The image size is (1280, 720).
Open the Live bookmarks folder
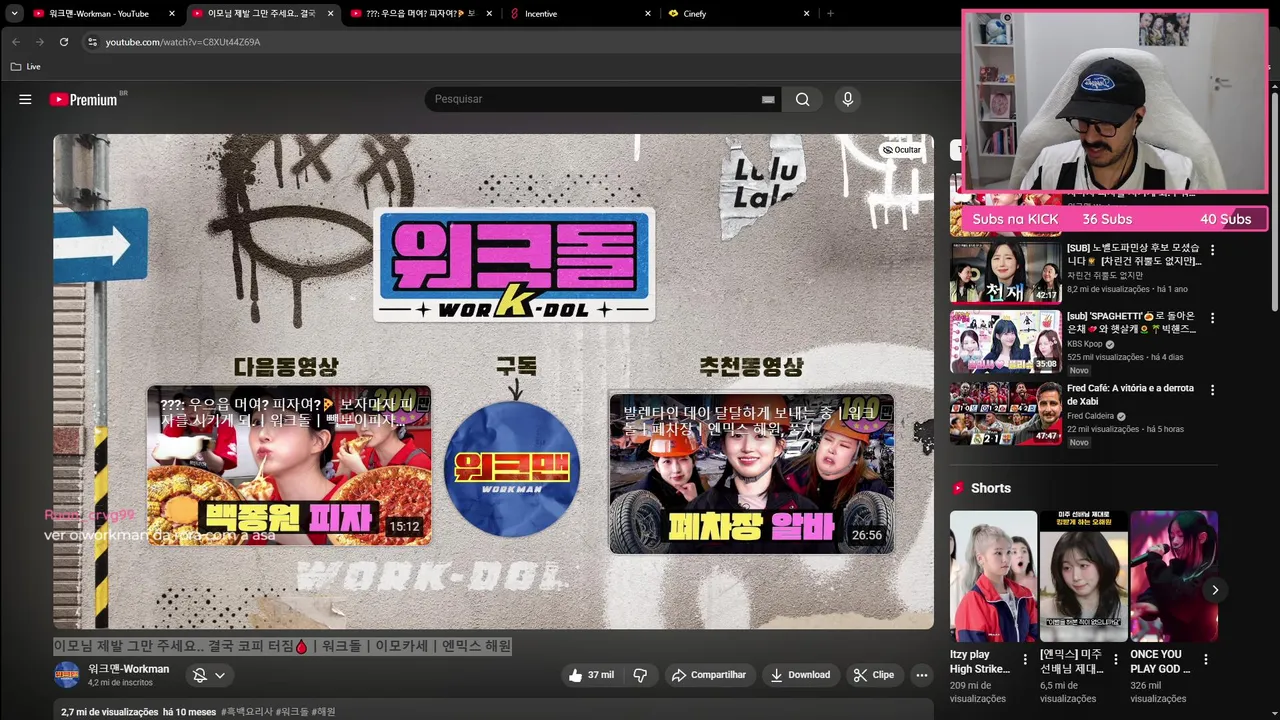(x=26, y=67)
